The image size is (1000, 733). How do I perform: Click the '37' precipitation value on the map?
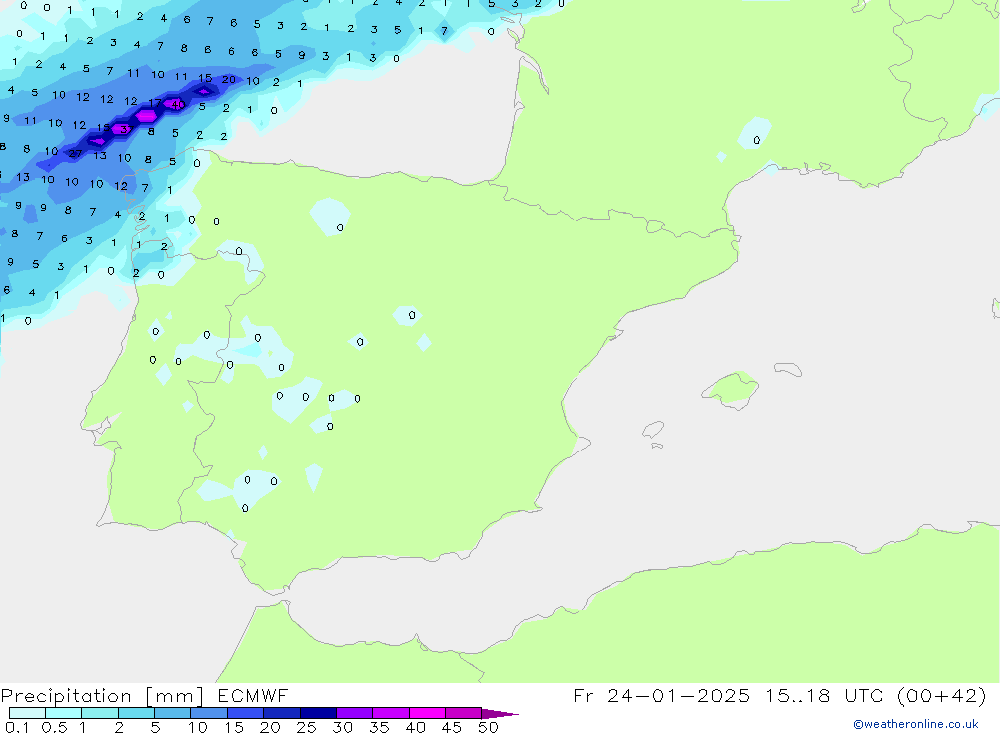coord(124,129)
